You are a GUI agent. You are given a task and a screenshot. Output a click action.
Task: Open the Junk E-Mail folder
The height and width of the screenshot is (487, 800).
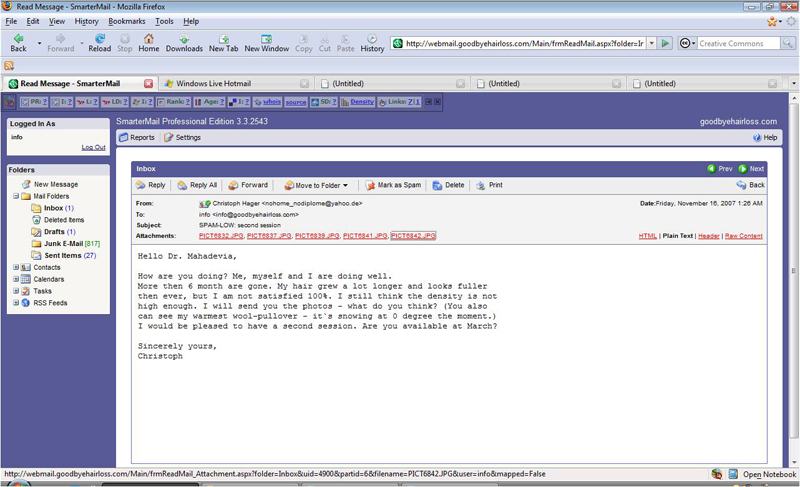tap(63, 244)
